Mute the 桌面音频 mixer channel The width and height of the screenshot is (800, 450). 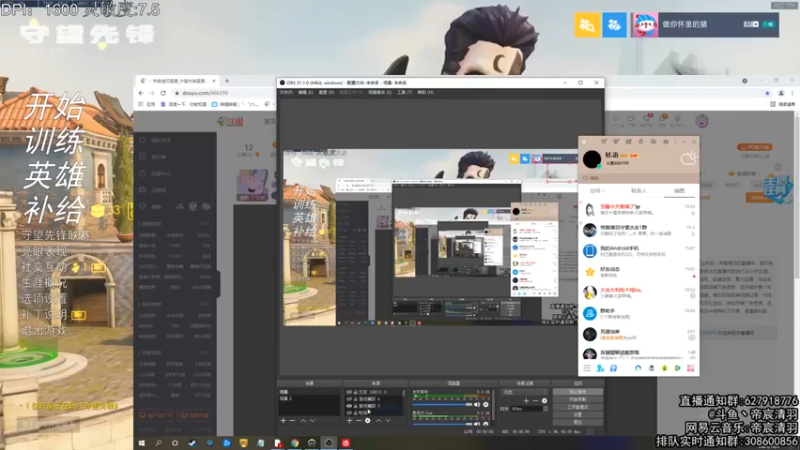click(x=477, y=405)
